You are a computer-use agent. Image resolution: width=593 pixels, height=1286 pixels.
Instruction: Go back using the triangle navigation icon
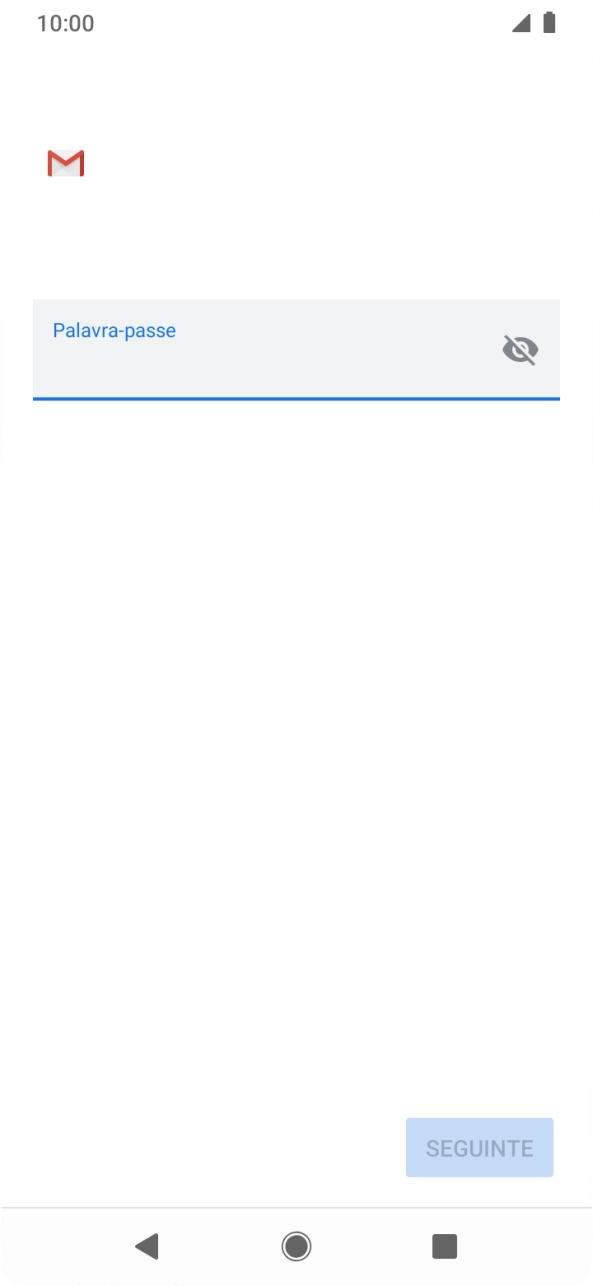click(147, 1246)
